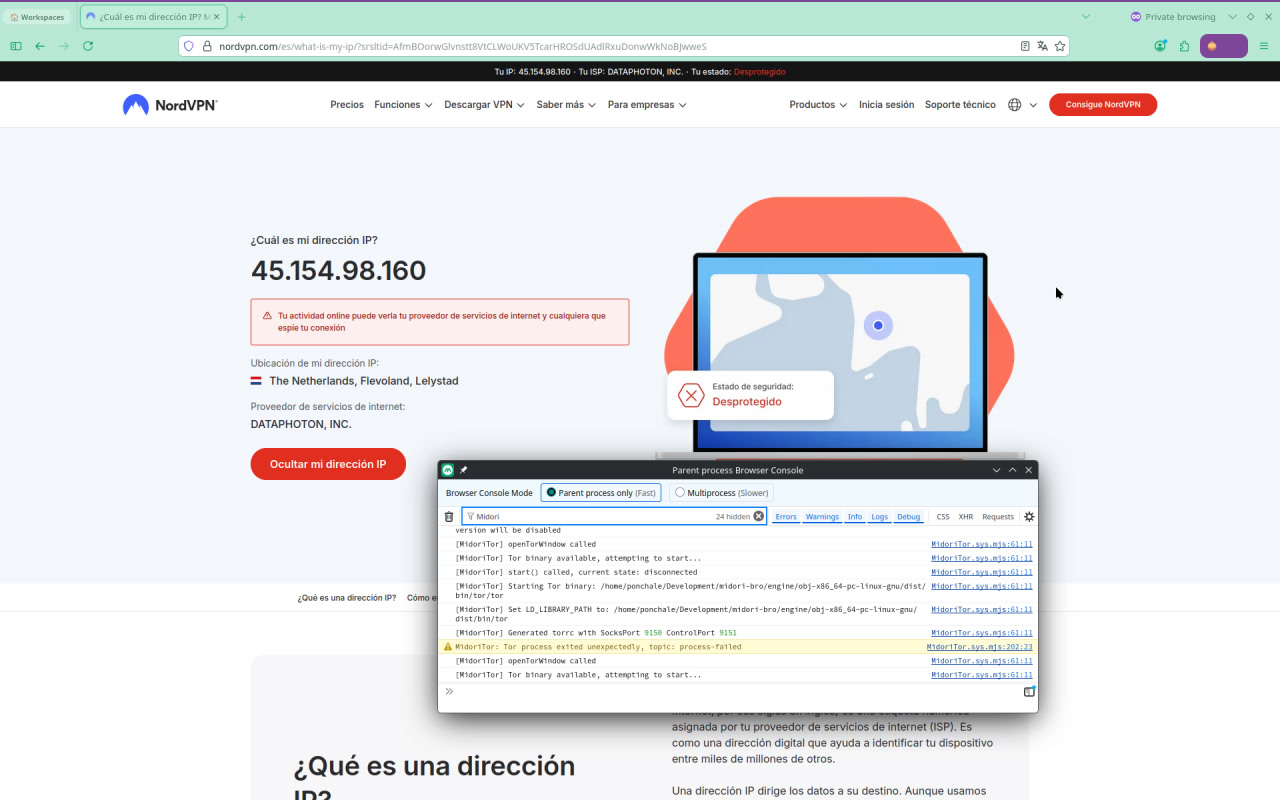Reload the current page
1280x800 pixels.
[88, 46]
